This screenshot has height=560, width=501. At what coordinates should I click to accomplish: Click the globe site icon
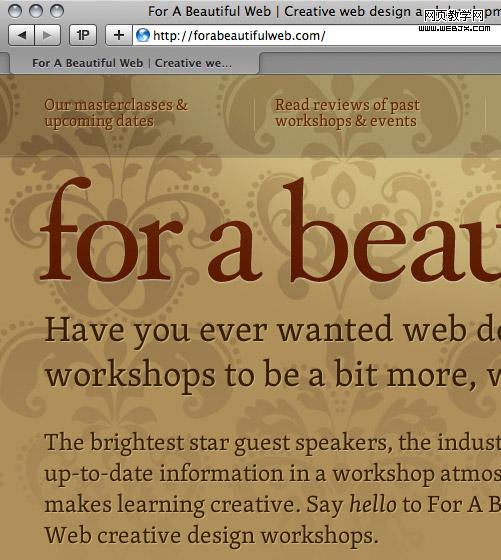click(143, 35)
